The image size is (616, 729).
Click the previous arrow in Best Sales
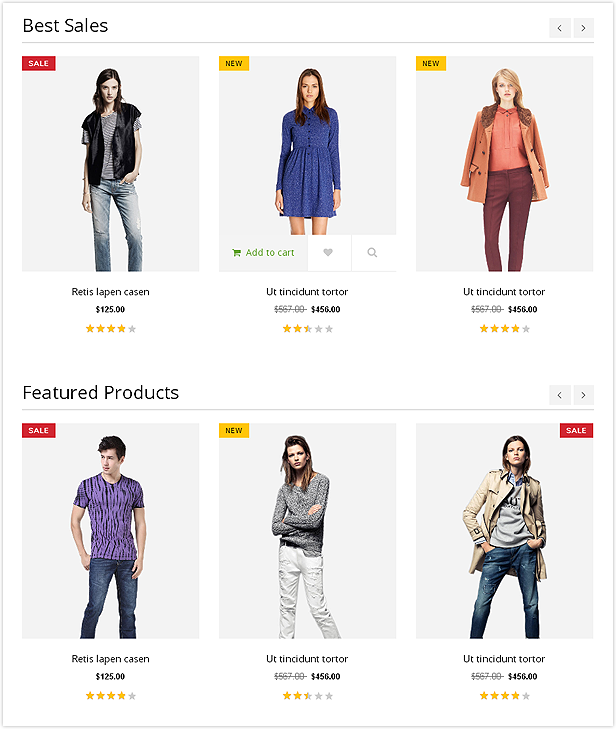560,28
